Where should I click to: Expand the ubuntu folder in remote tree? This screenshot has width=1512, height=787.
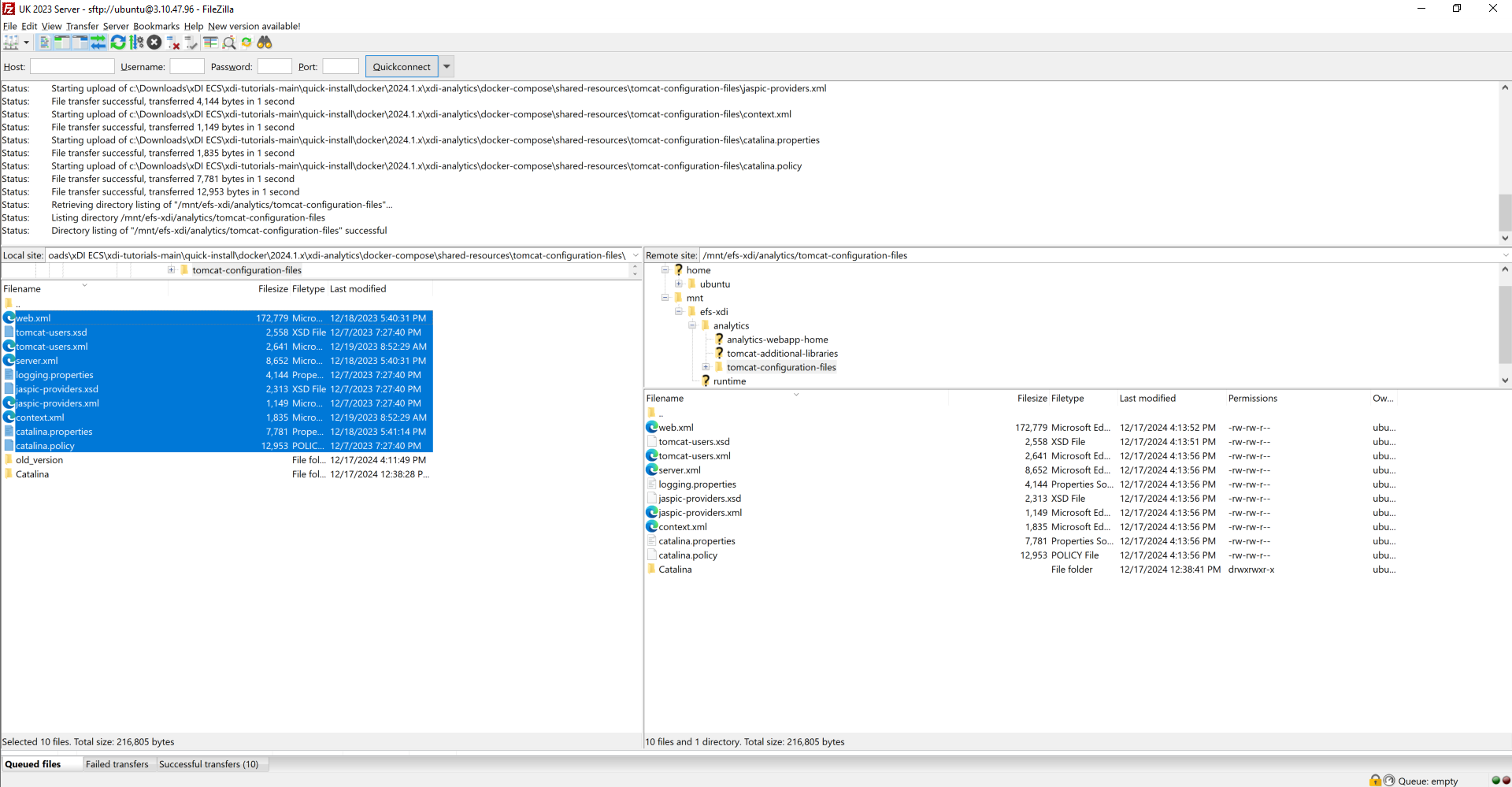(x=679, y=284)
